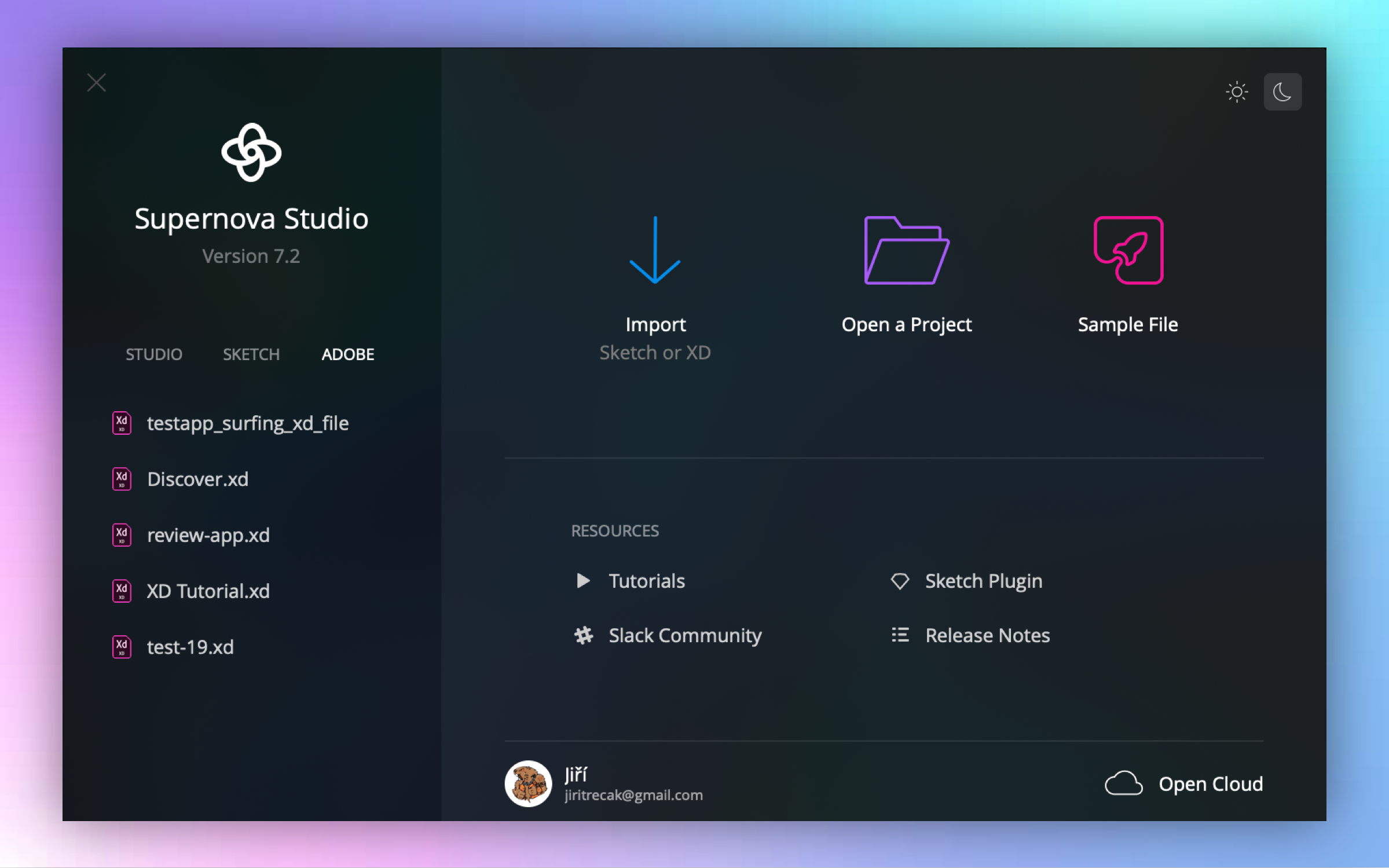The image size is (1389, 868).
Task: Switch to the SKETCH tab
Action: pyautogui.click(x=251, y=354)
